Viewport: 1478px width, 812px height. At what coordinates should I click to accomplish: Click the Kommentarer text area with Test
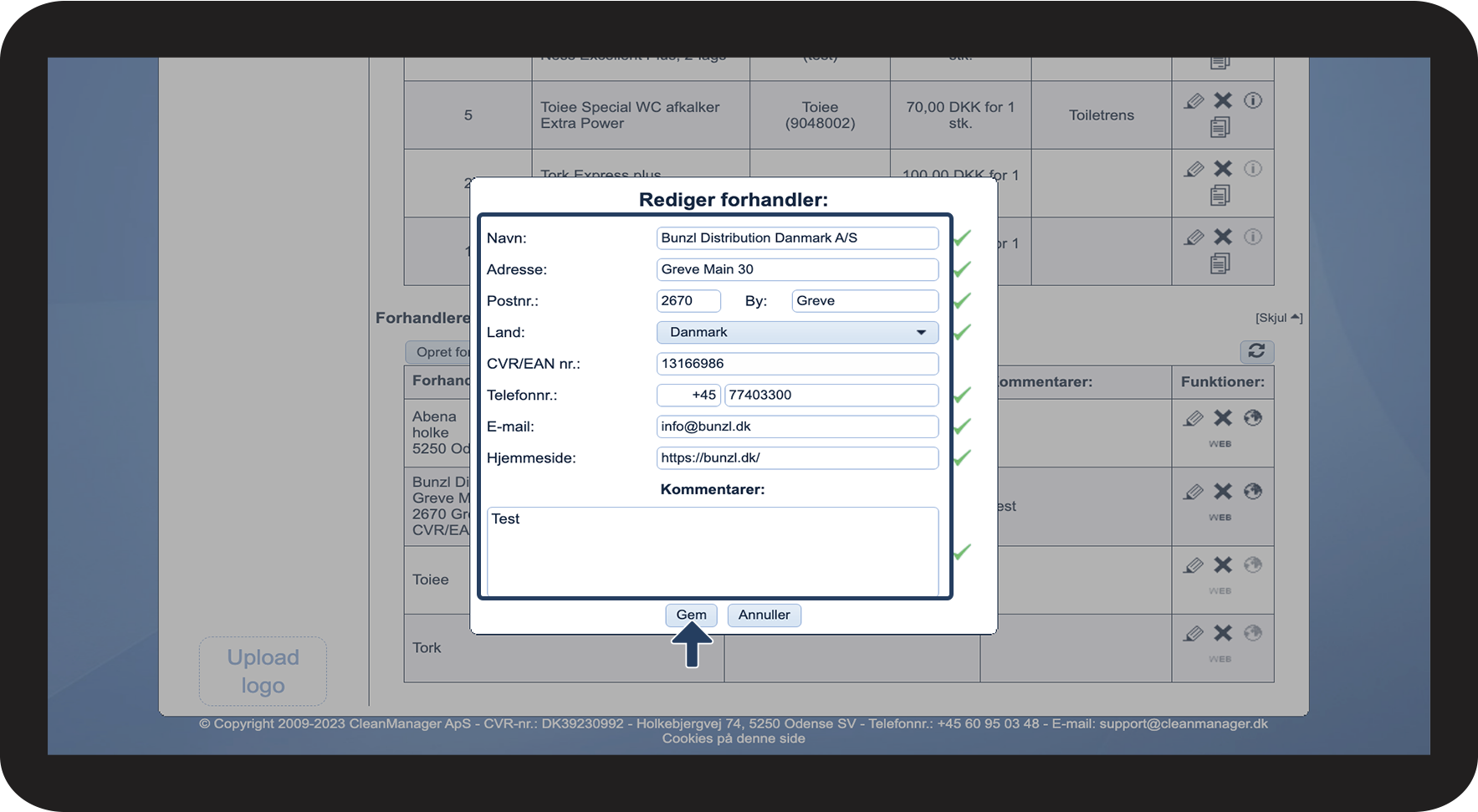[713, 551]
